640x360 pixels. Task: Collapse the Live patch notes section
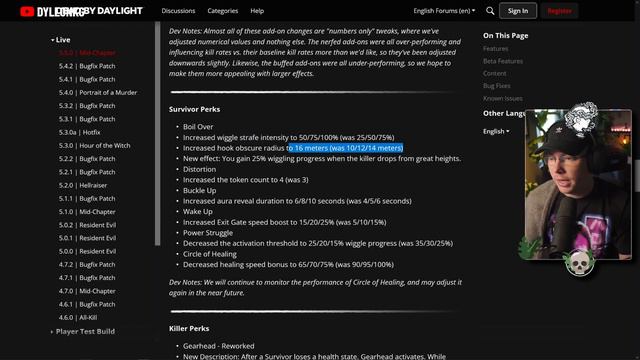60,40
